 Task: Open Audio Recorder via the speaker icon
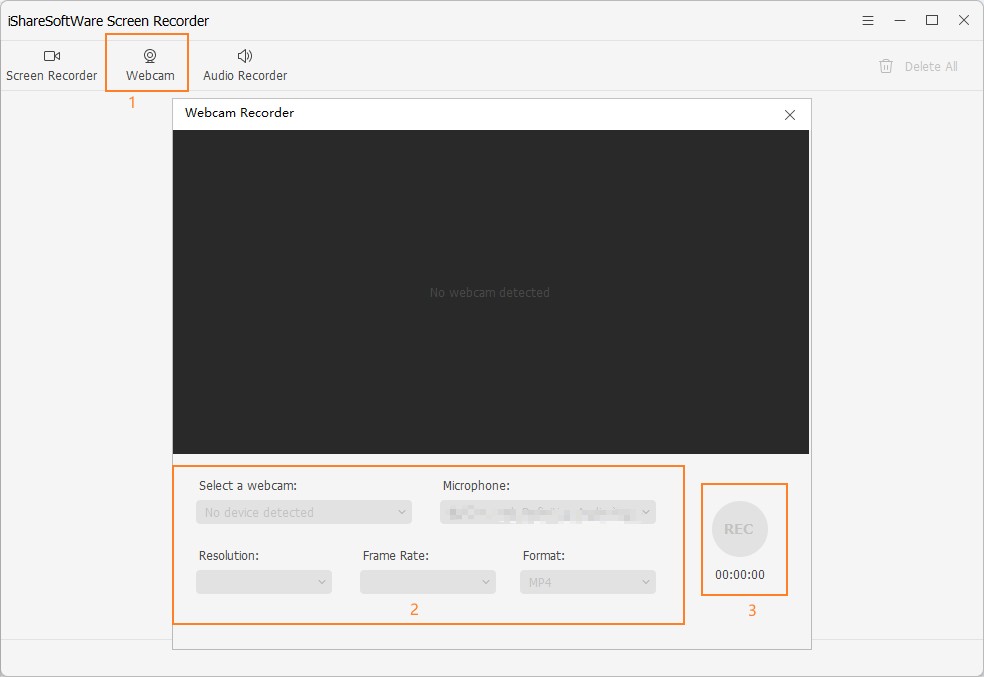click(245, 56)
